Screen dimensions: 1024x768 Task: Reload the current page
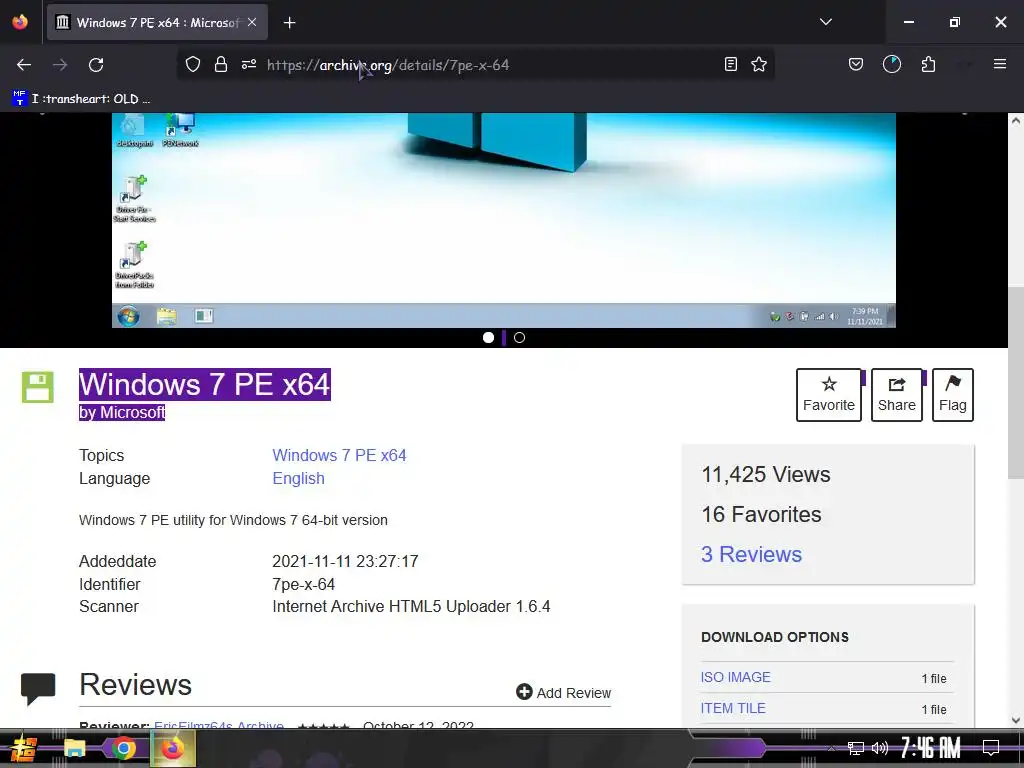point(96,65)
